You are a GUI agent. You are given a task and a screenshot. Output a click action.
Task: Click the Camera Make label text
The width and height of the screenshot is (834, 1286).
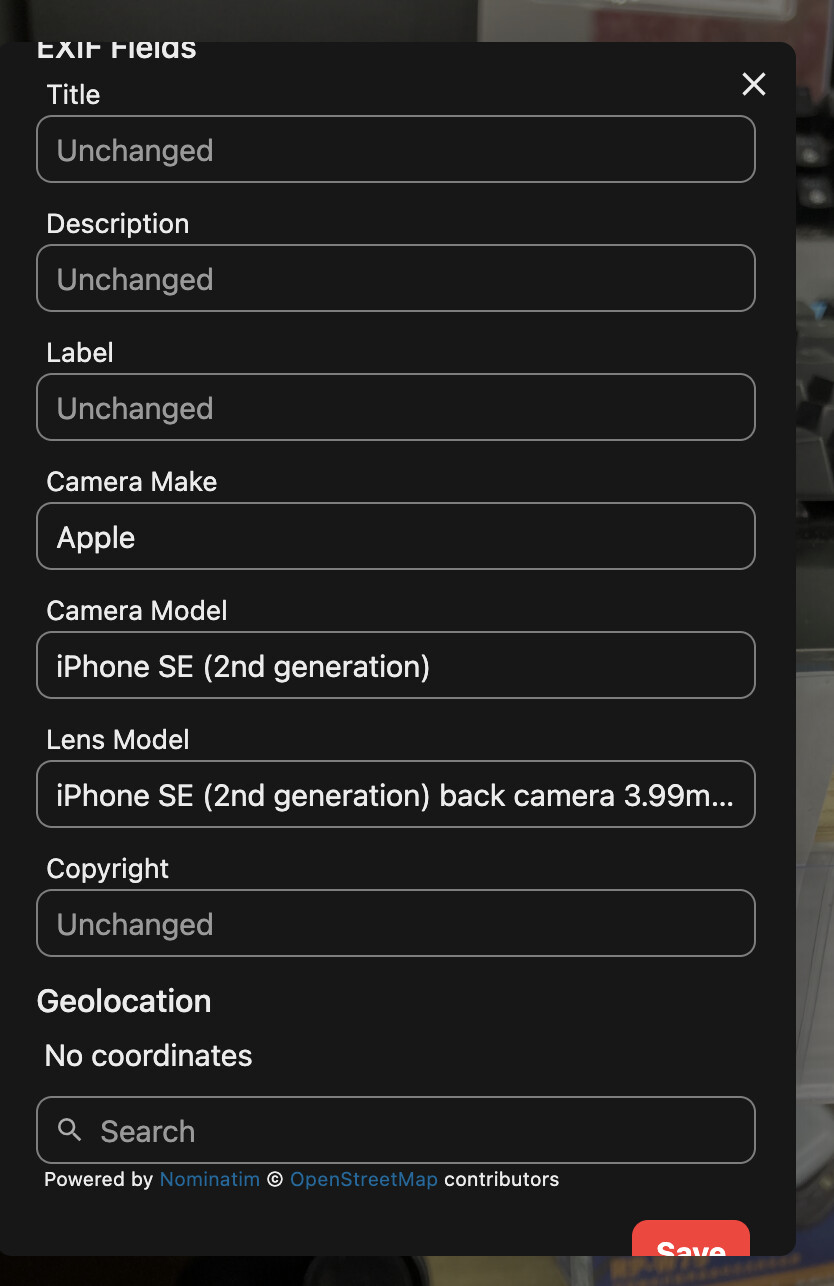click(132, 482)
